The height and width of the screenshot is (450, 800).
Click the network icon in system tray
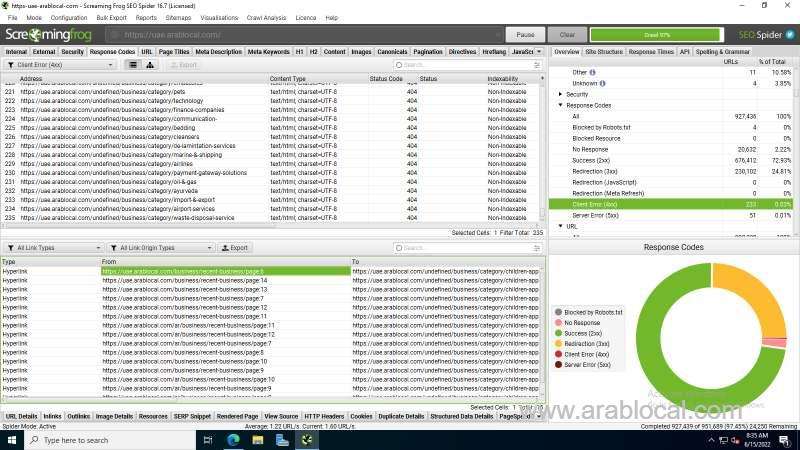point(723,440)
